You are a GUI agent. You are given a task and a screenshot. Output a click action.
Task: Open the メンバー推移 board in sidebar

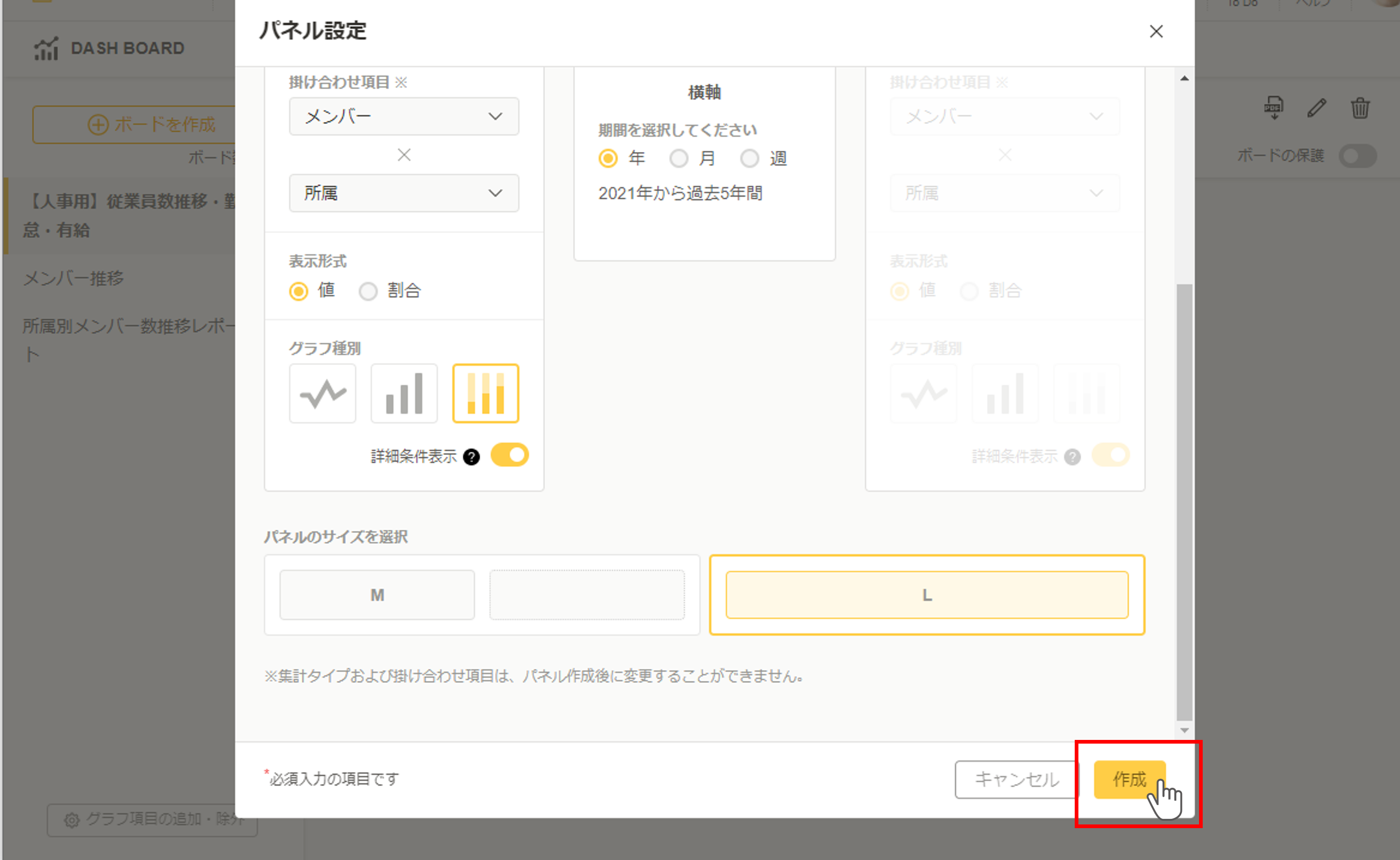click(73, 278)
